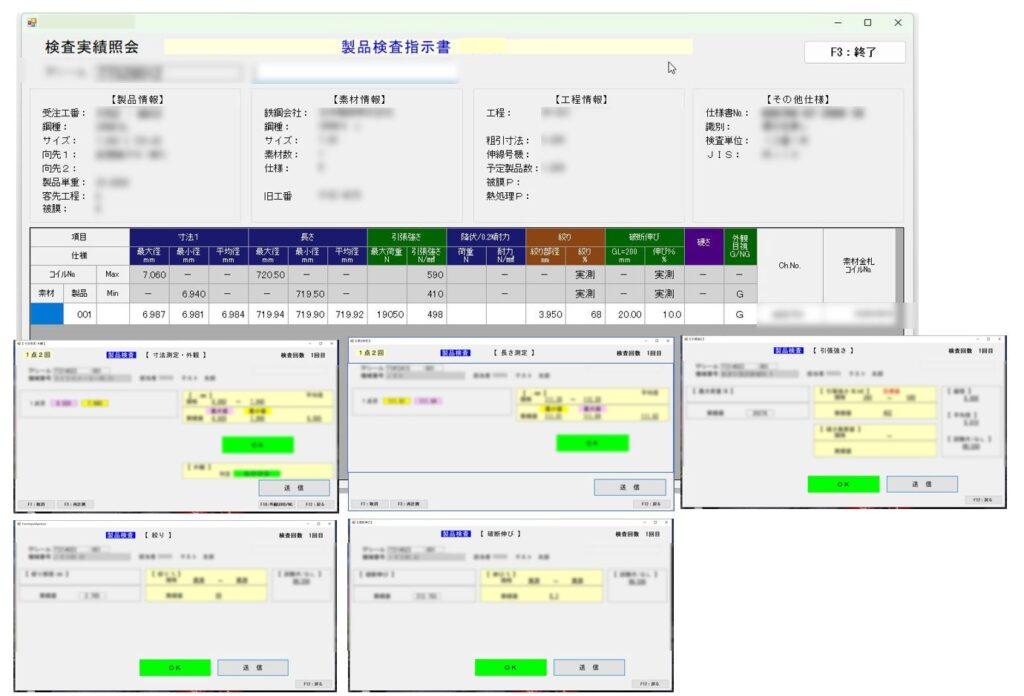Screen dimensions: 1024x696
Task: Close the 寸法測定・外観 inspection window
Action: (331, 343)
